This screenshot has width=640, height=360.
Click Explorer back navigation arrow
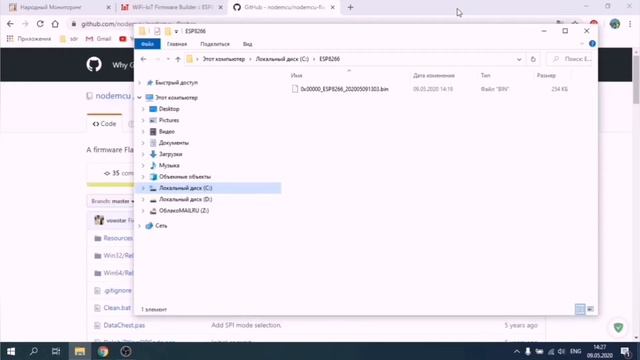point(143,59)
